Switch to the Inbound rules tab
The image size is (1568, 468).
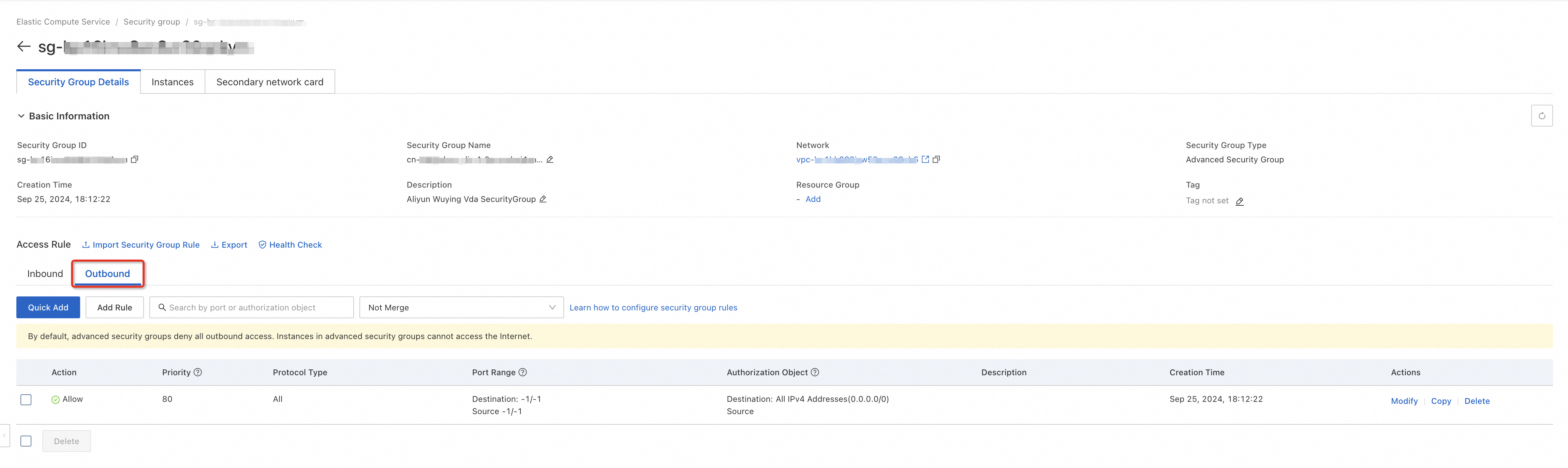click(45, 274)
